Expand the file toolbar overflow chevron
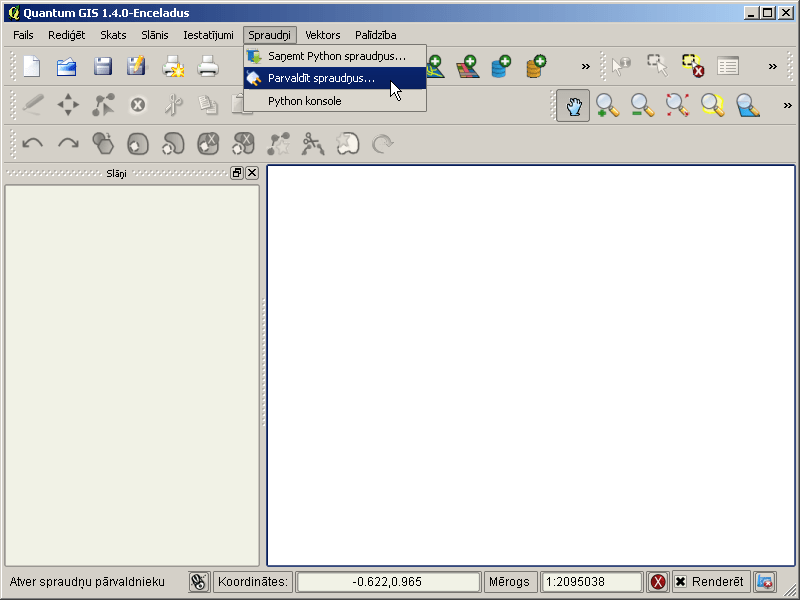This screenshot has width=800, height=600. point(586,66)
